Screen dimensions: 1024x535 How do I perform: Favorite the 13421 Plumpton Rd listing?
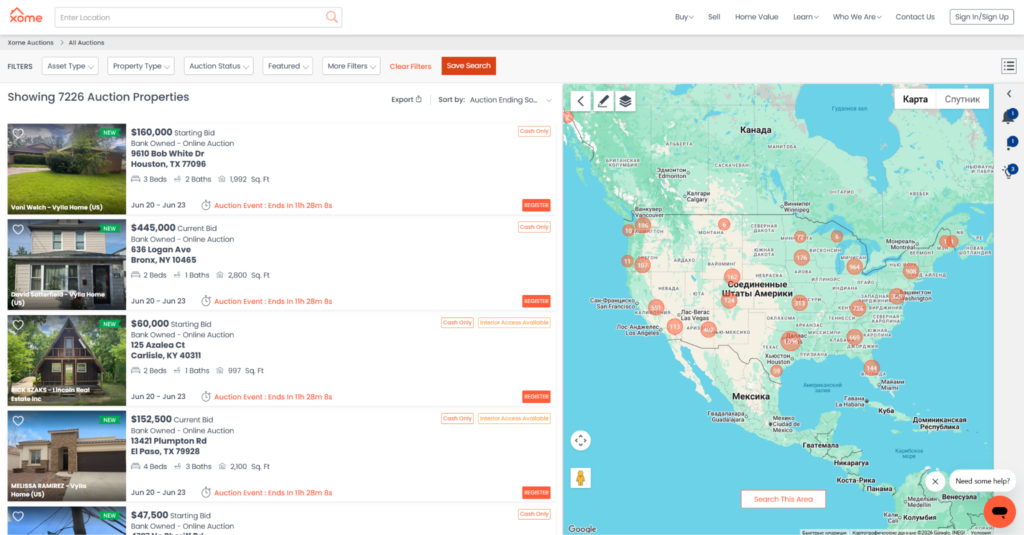tap(18, 421)
